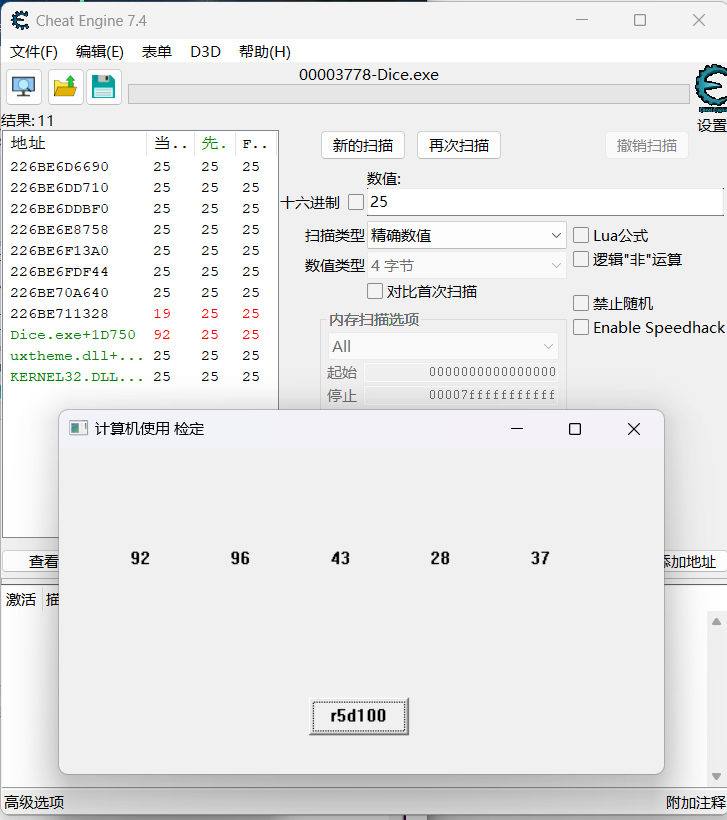Select address row 226BE6DDBF0
The width and height of the screenshot is (727, 820).
[140, 209]
